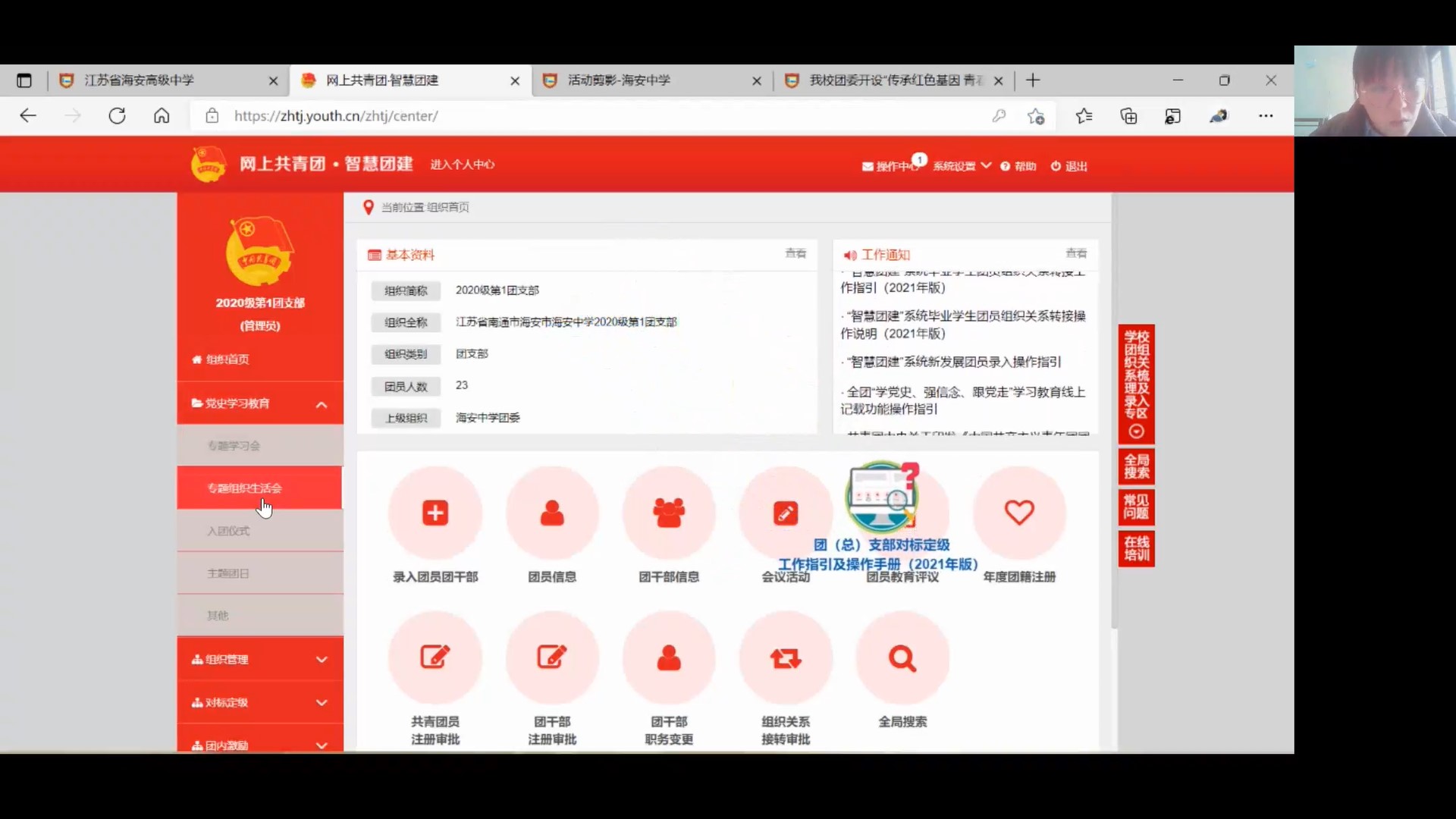The image size is (1456, 819).
Task: Open the 会议活动 pencil icon
Action: click(786, 513)
